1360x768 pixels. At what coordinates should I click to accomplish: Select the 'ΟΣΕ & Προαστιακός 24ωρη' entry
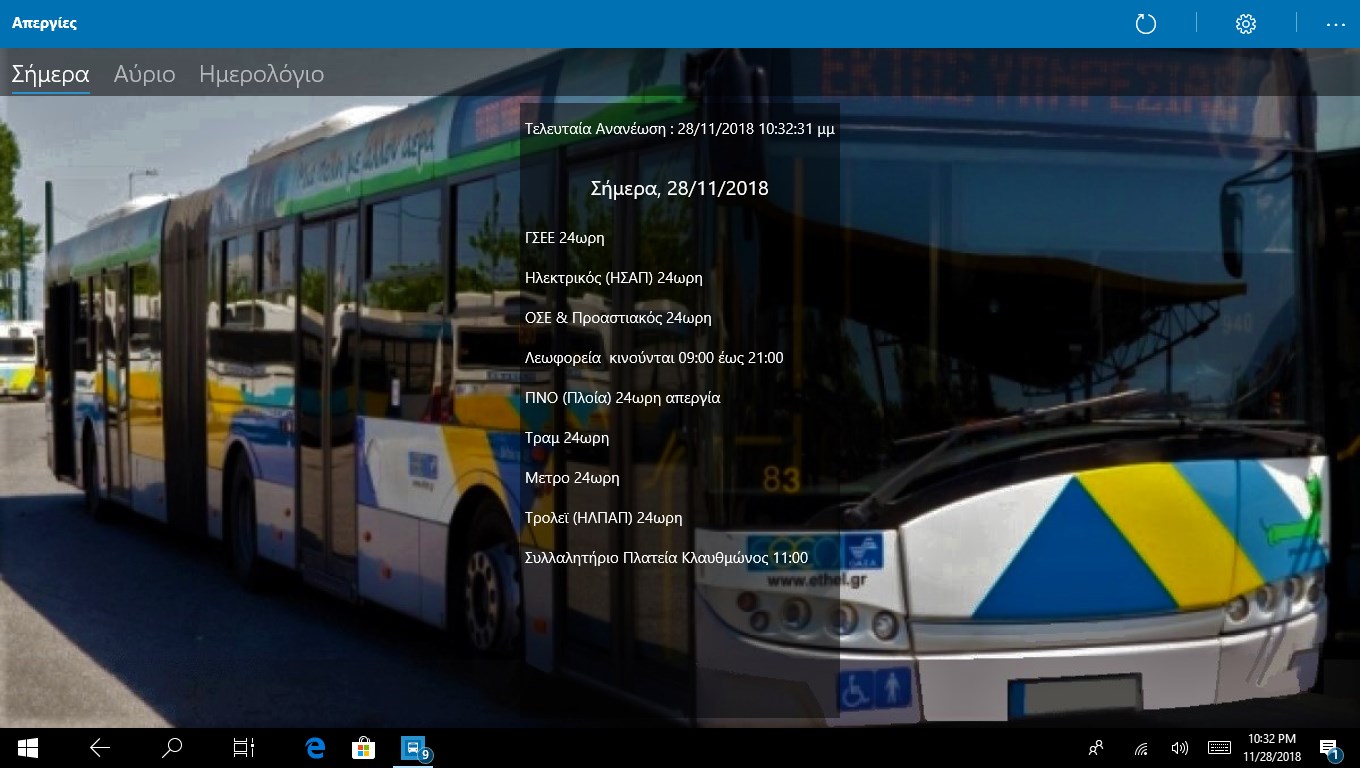click(618, 318)
